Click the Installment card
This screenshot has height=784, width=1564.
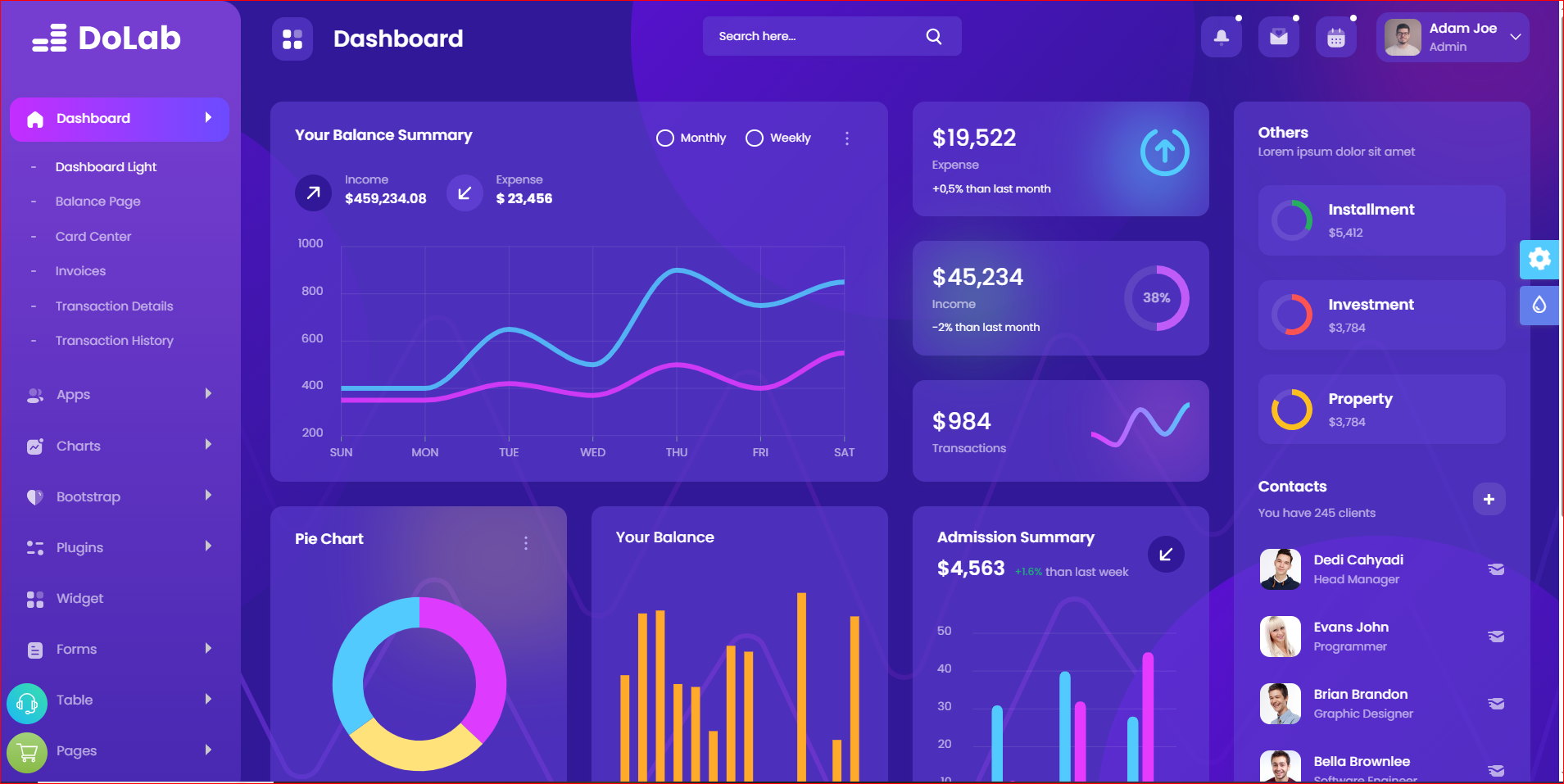1381,220
